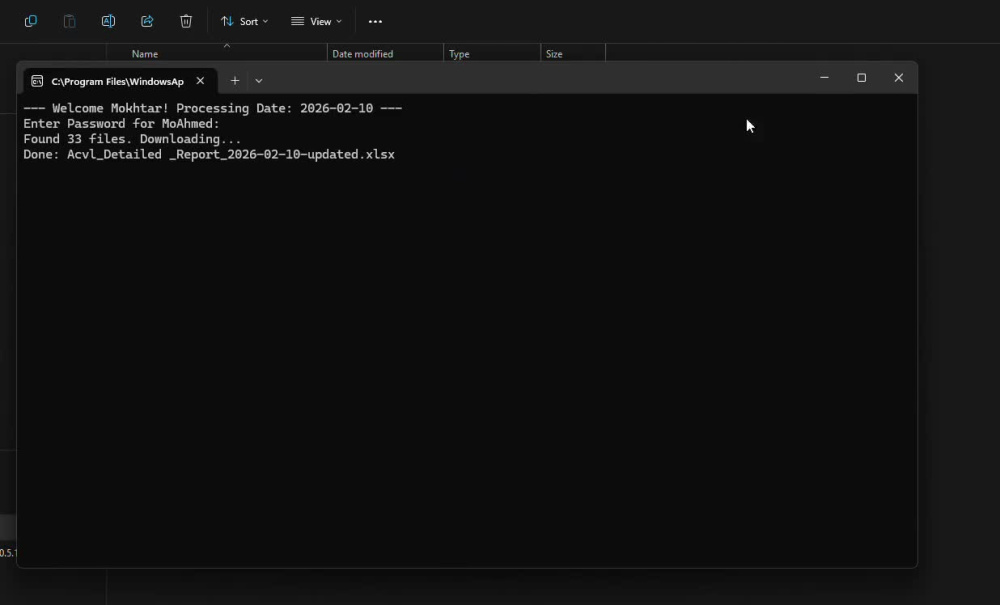This screenshot has height=605, width=1000.
Task: Click the Copy icon in File Explorer toolbar
Action: [31, 21]
